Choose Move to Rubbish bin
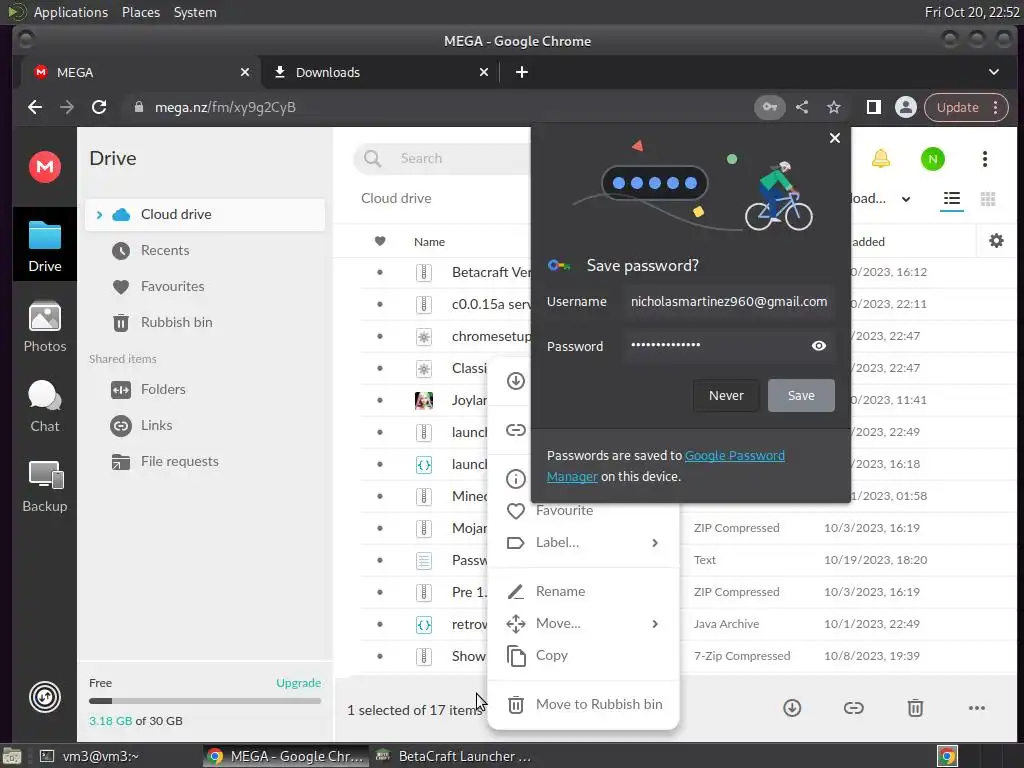Image resolution: width=1024 pixels, height=768 pixels. [584, 704]
